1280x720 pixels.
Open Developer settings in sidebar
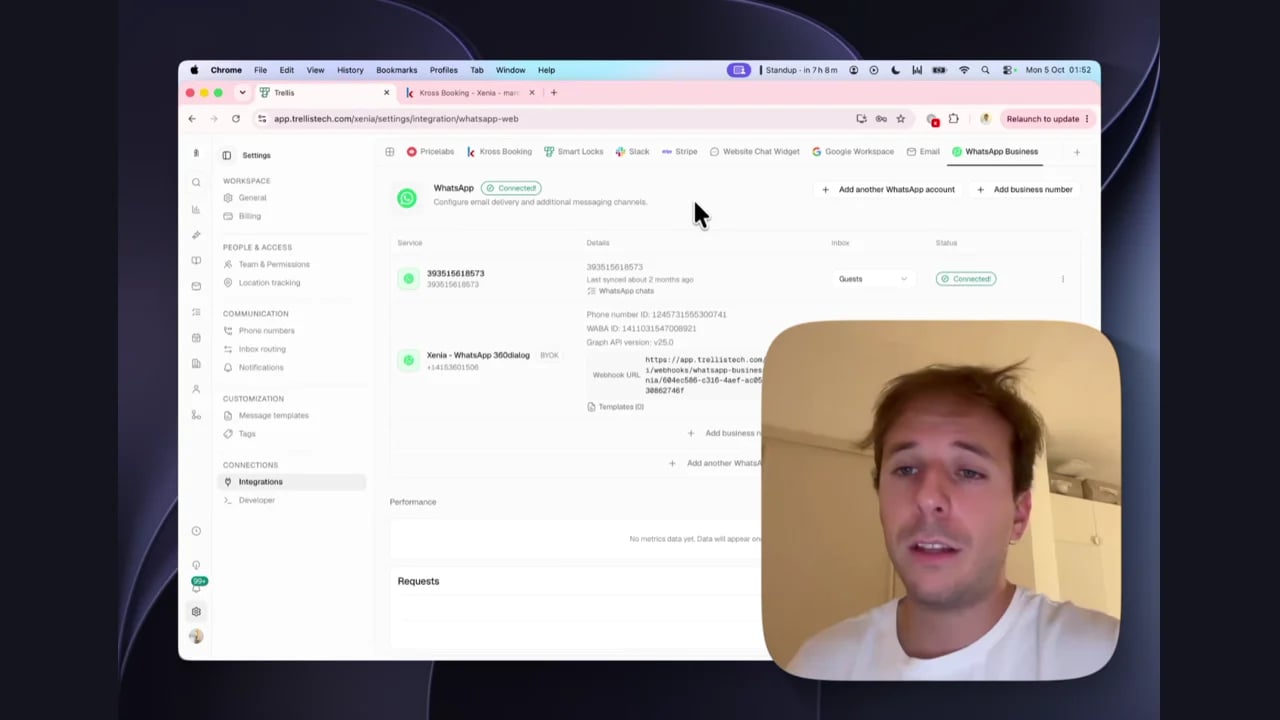(256, 500)
